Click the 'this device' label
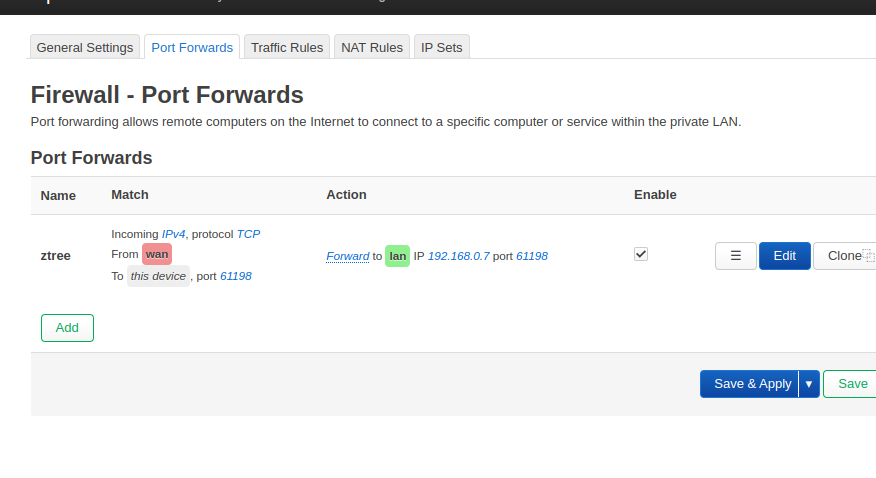This screenshot has height=478, width=876. tap(158, 276)
